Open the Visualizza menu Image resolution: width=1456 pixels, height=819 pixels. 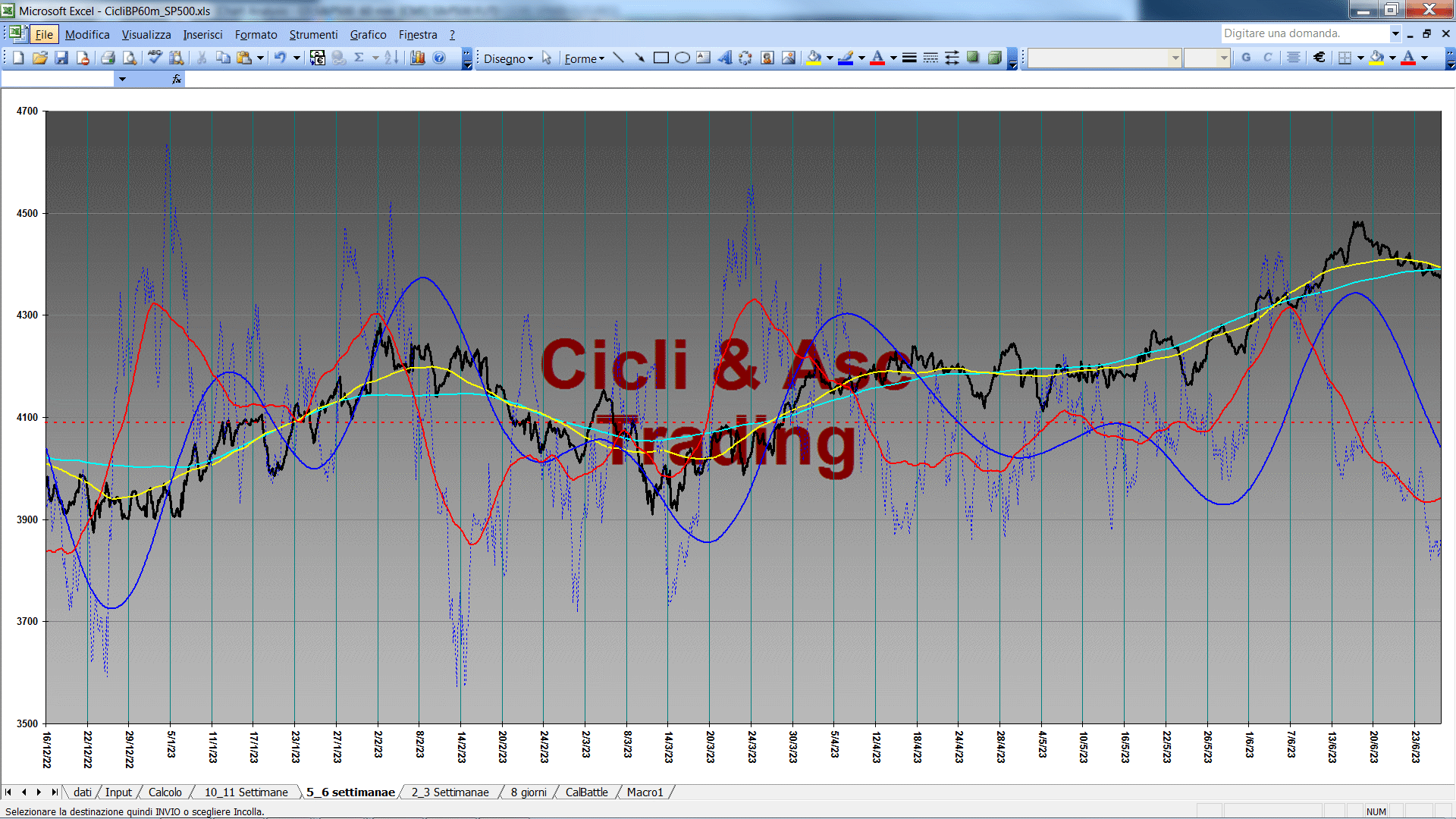(146, 35)
